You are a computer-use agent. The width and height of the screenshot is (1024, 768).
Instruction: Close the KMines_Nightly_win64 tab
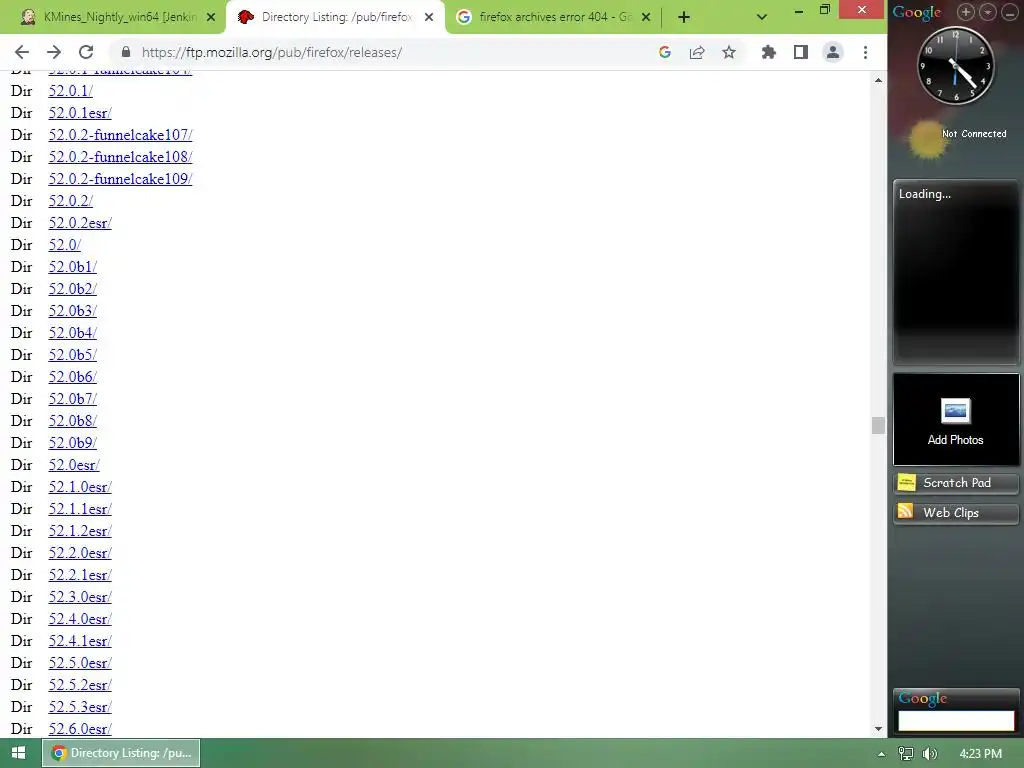211,17
